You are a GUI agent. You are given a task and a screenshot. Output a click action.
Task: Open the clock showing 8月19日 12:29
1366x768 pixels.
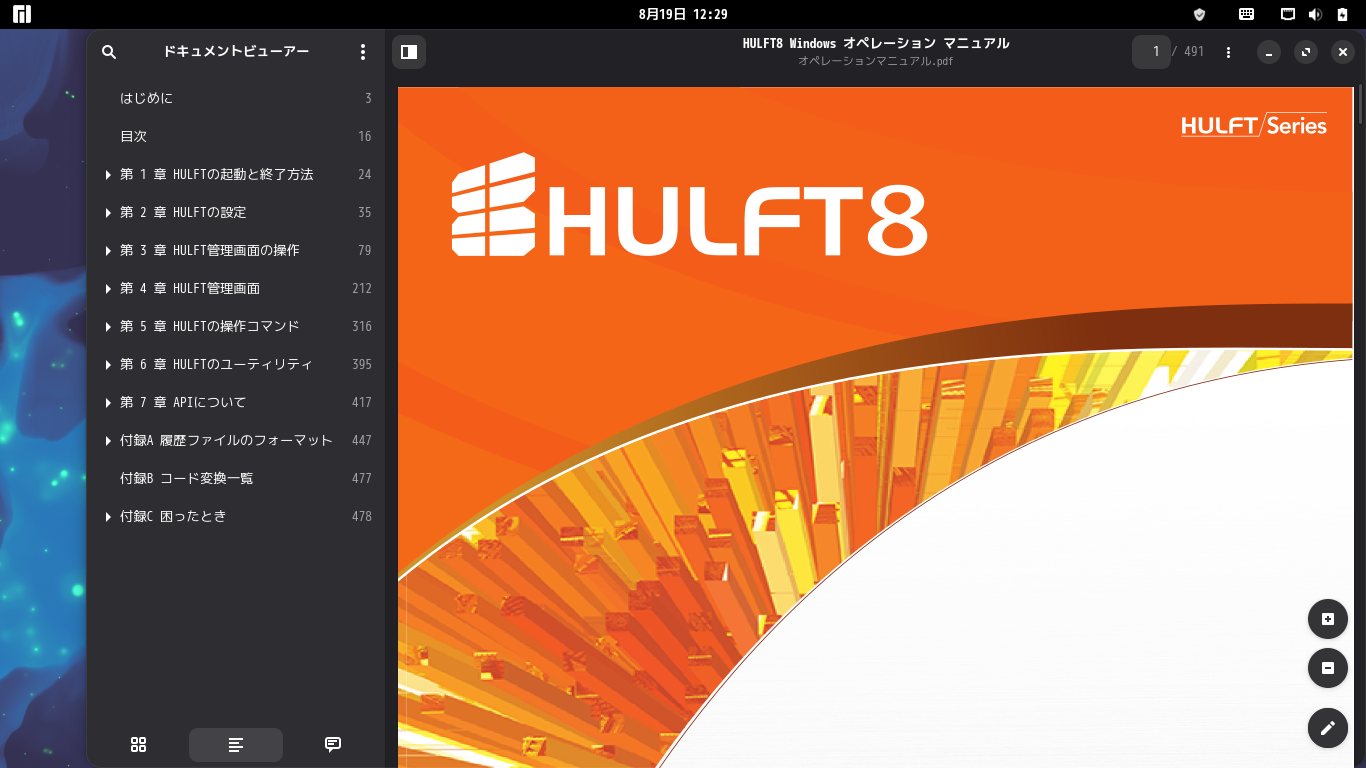(x=683, y=14)
